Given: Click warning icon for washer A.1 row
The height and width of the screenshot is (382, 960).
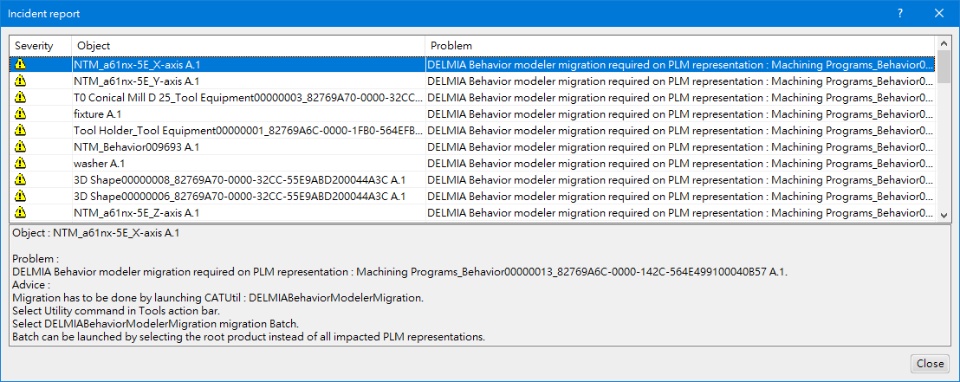Looking at the screenshot, I should (x=20, y=163).
